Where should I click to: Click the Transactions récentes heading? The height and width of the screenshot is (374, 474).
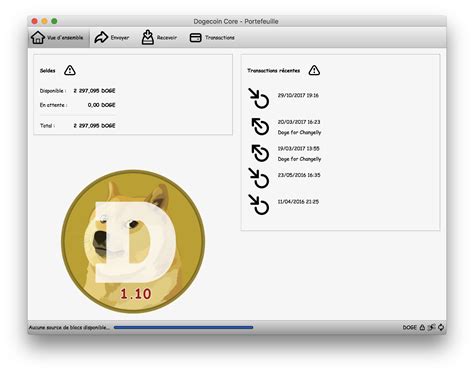(x=274, y=71)
